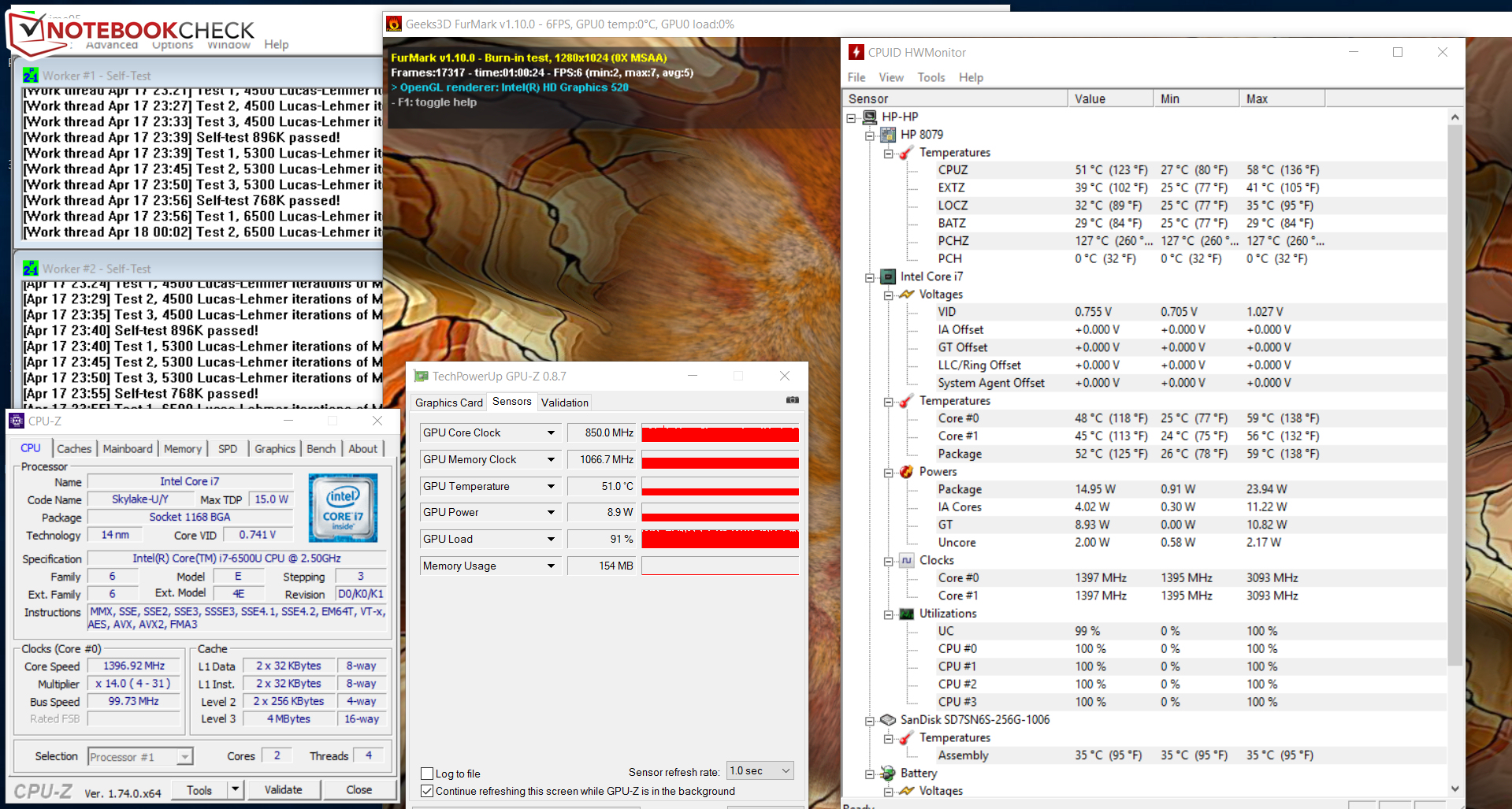Switch to GPU-Z Graphics Card tab
The image size is (1512, 809).
pyautogui.click(x=449, y=403)
